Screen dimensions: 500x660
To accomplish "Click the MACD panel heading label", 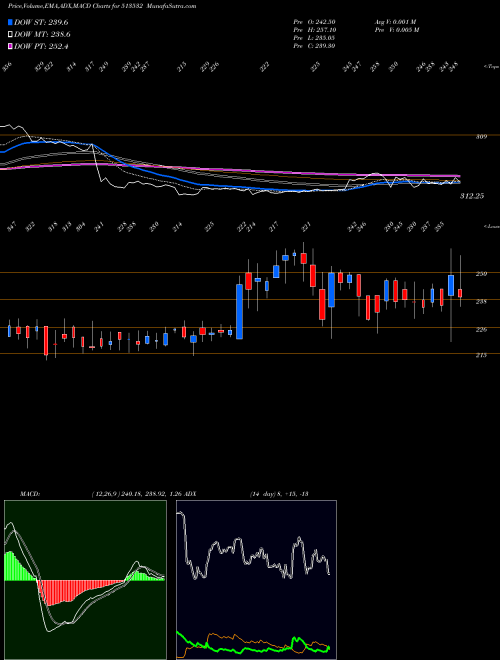I will [30, 494].
